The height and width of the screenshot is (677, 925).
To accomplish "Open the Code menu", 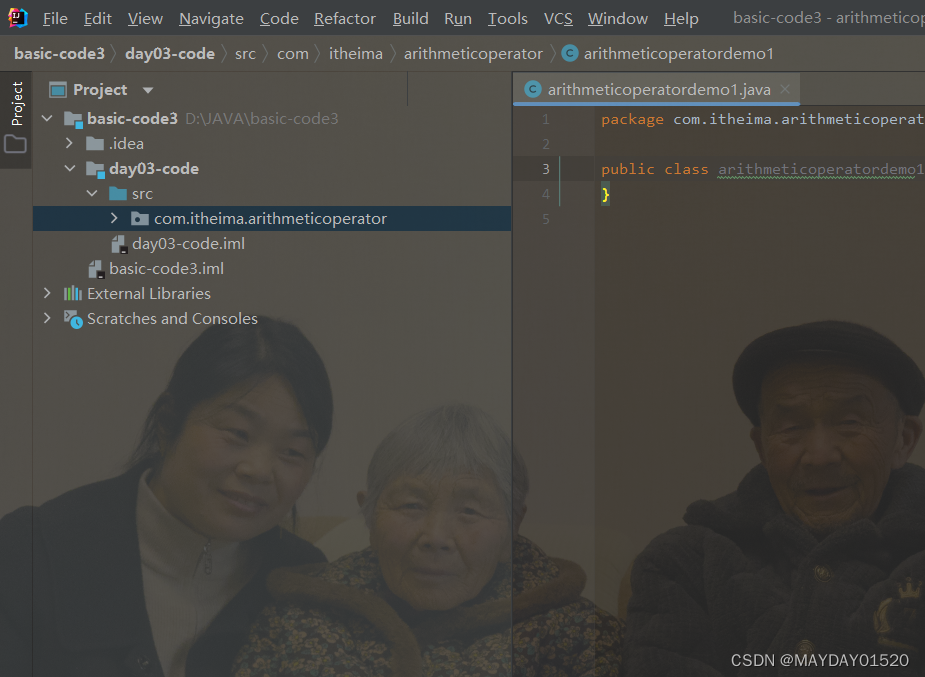I will click(x=279, y=19).
